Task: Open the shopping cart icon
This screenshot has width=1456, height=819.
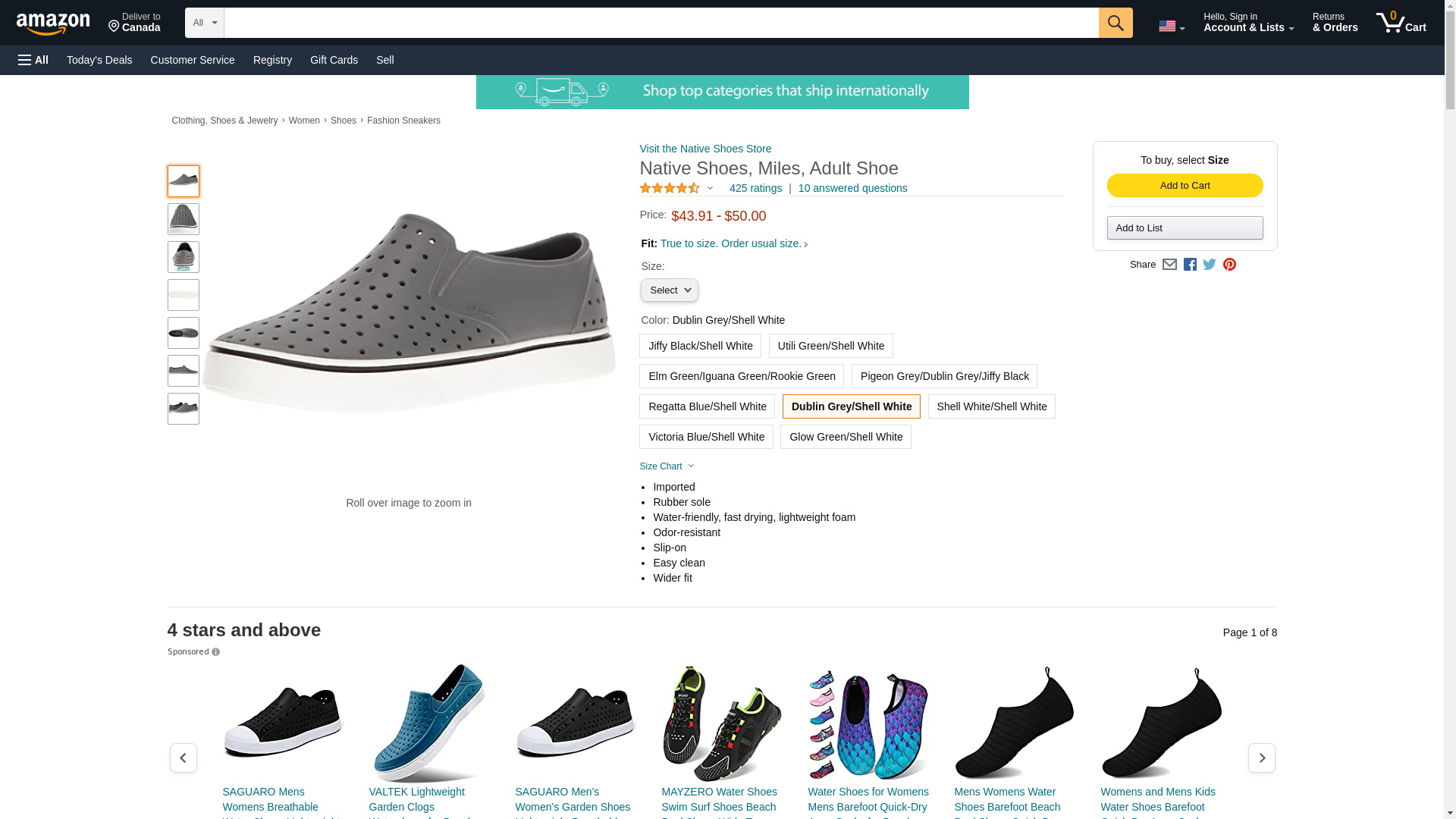Action: [1400, 23]
